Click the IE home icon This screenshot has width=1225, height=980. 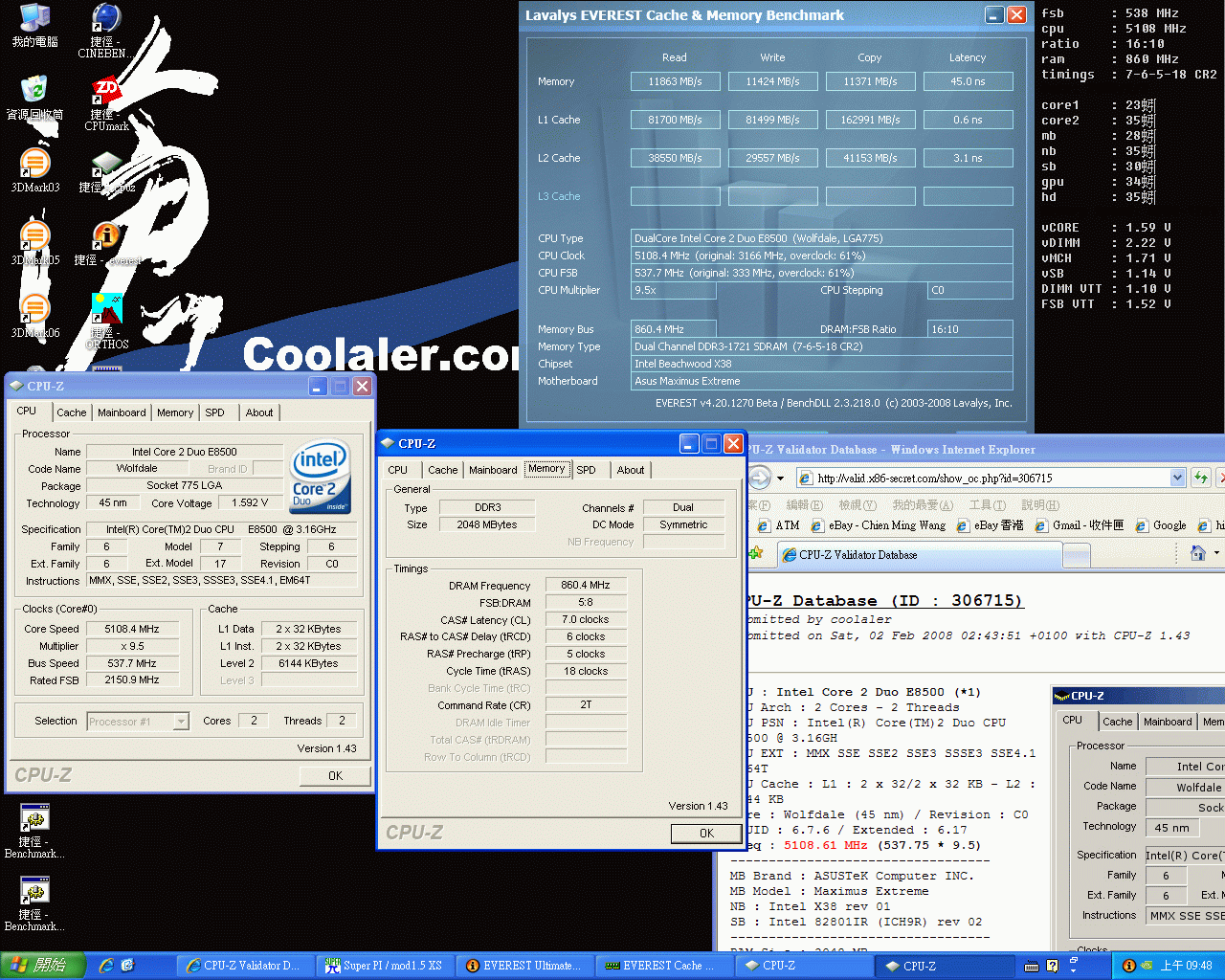(1198, 553)
